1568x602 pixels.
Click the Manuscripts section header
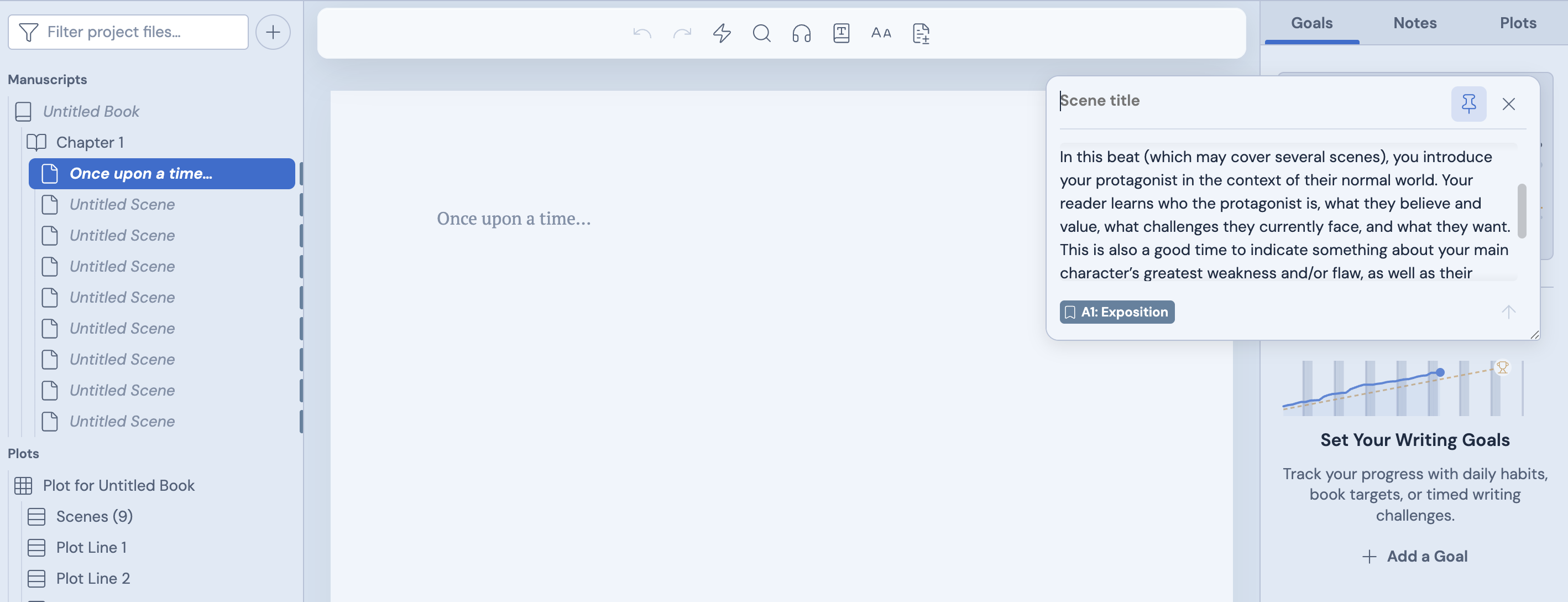(48, 80)
